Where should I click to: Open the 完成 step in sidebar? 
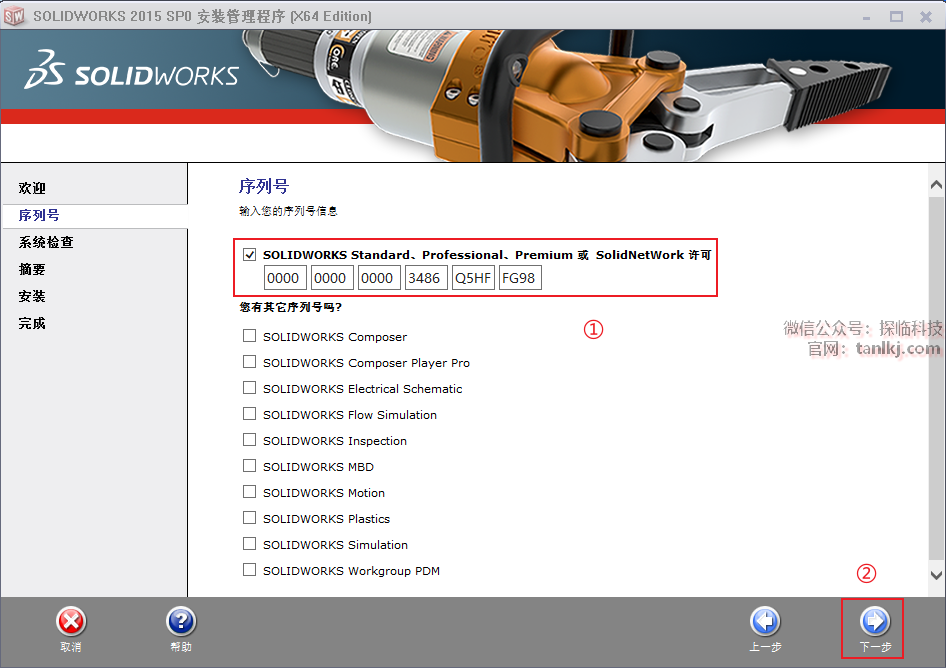click(x=32, y=323)
